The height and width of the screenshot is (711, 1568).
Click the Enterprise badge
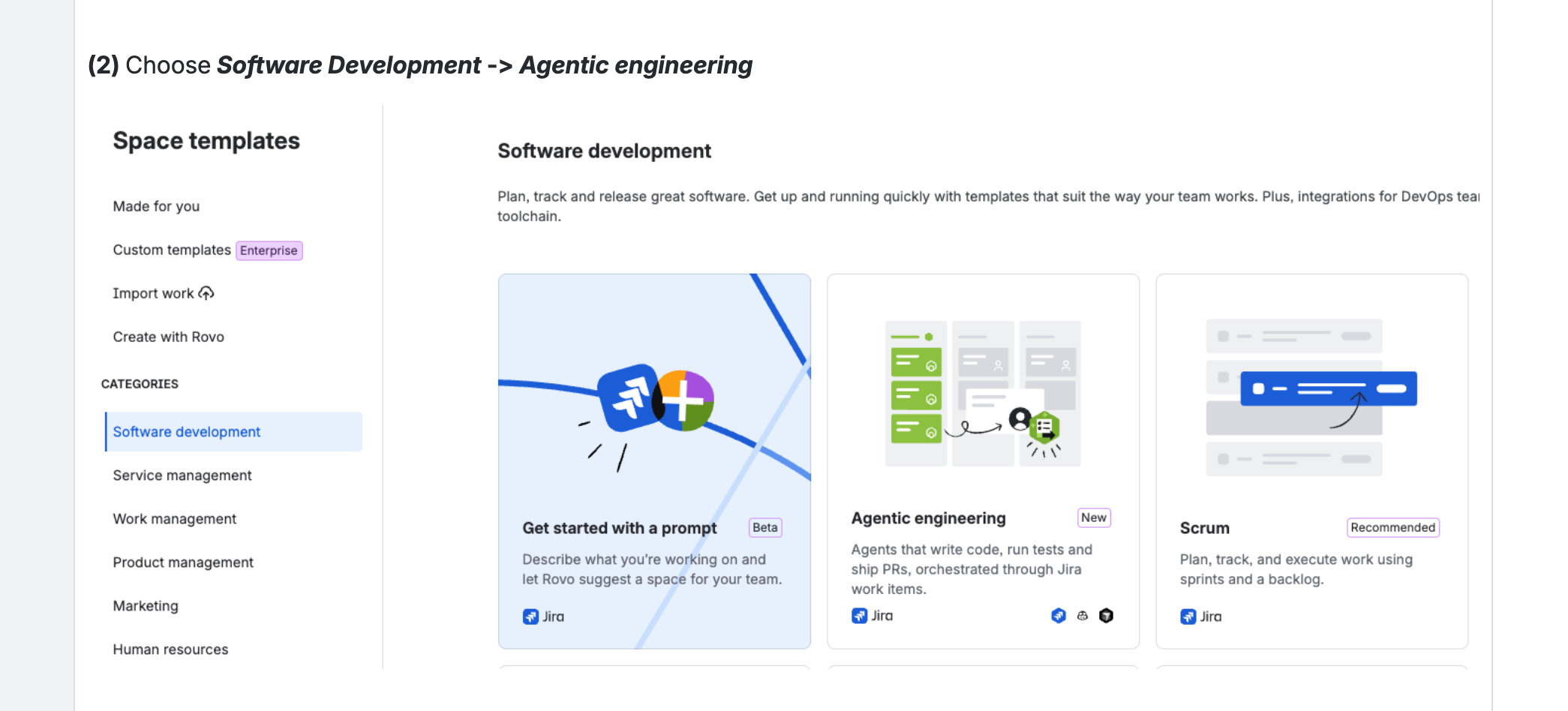pos(269,250)
